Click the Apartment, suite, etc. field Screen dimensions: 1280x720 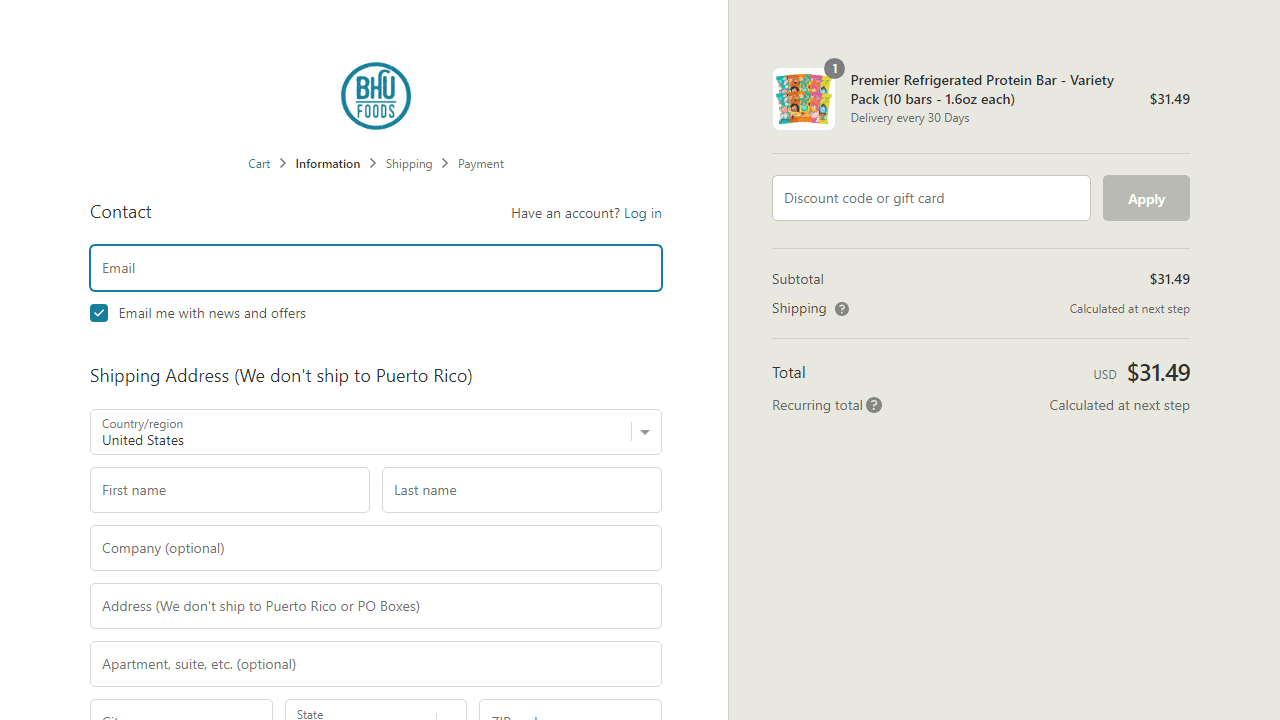375,664
